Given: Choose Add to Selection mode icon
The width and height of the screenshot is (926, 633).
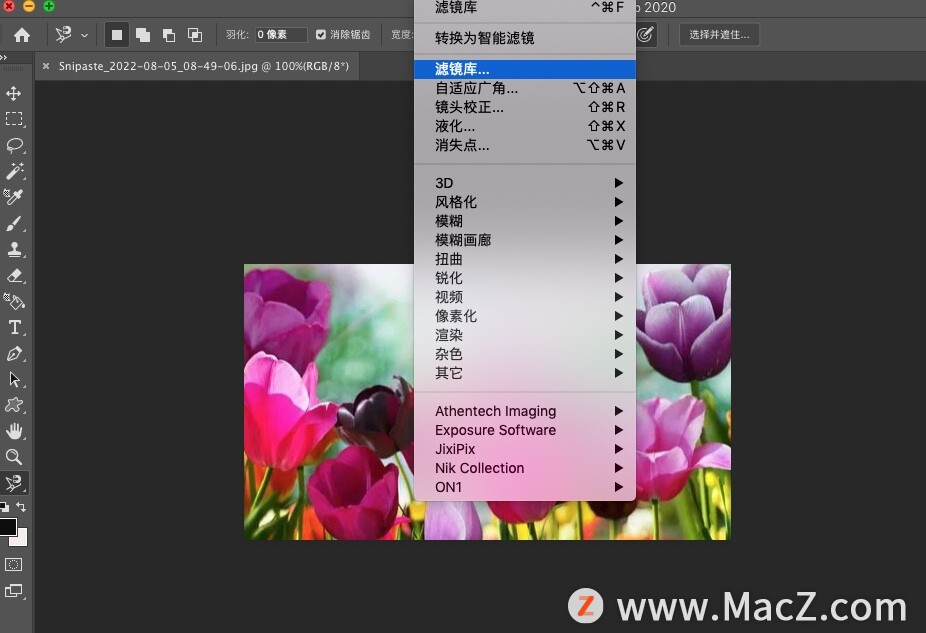Looking at the screenshot, I should coord(143,35).
